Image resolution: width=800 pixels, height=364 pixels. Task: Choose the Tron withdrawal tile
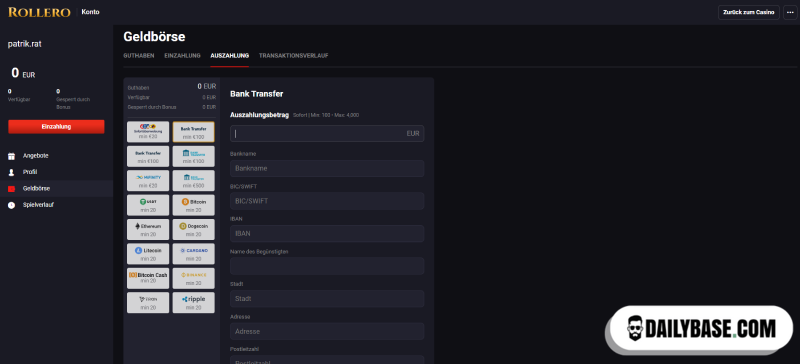tap(148, 303)
